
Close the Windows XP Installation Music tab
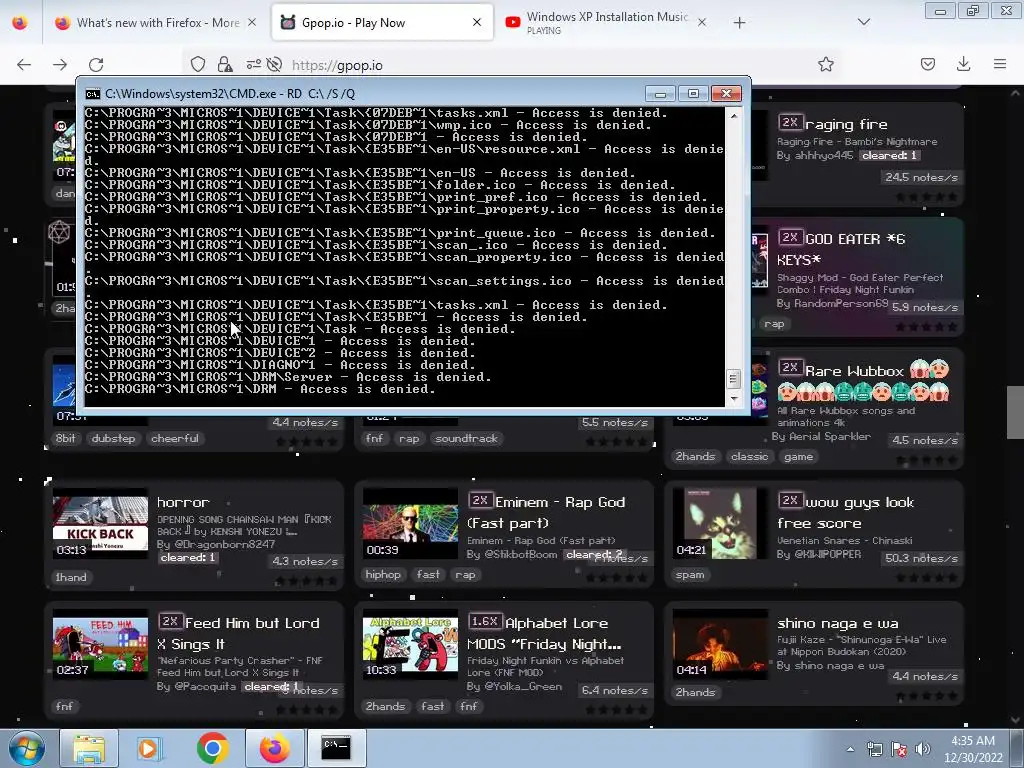click(x=702, y=22)
